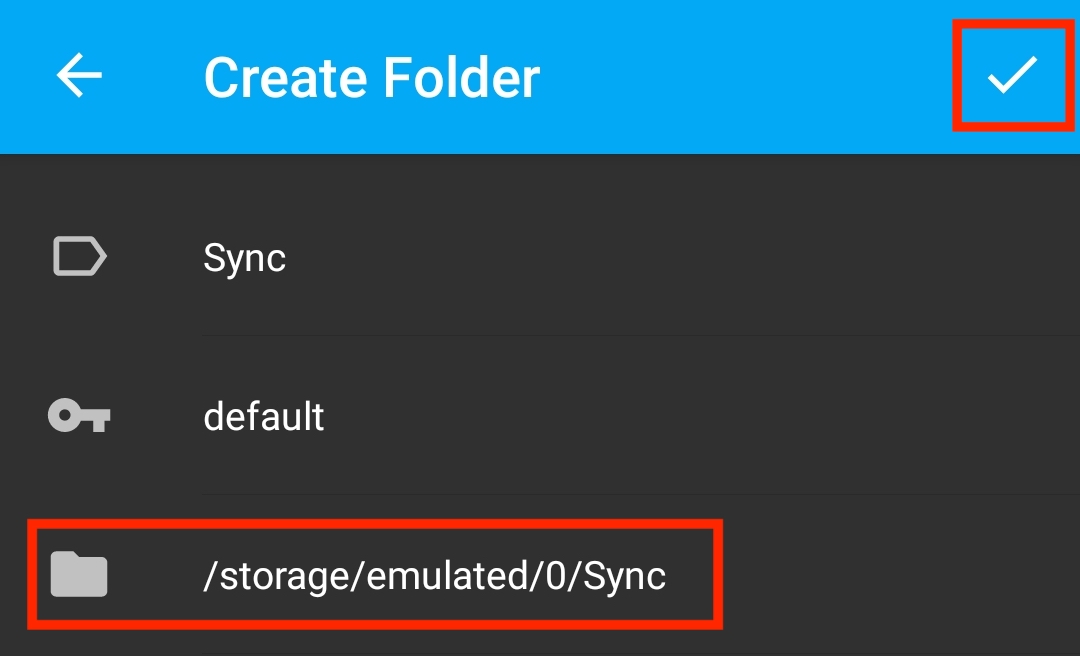
Task: Click the blue header bar's empty area
Action: [744, 76]
